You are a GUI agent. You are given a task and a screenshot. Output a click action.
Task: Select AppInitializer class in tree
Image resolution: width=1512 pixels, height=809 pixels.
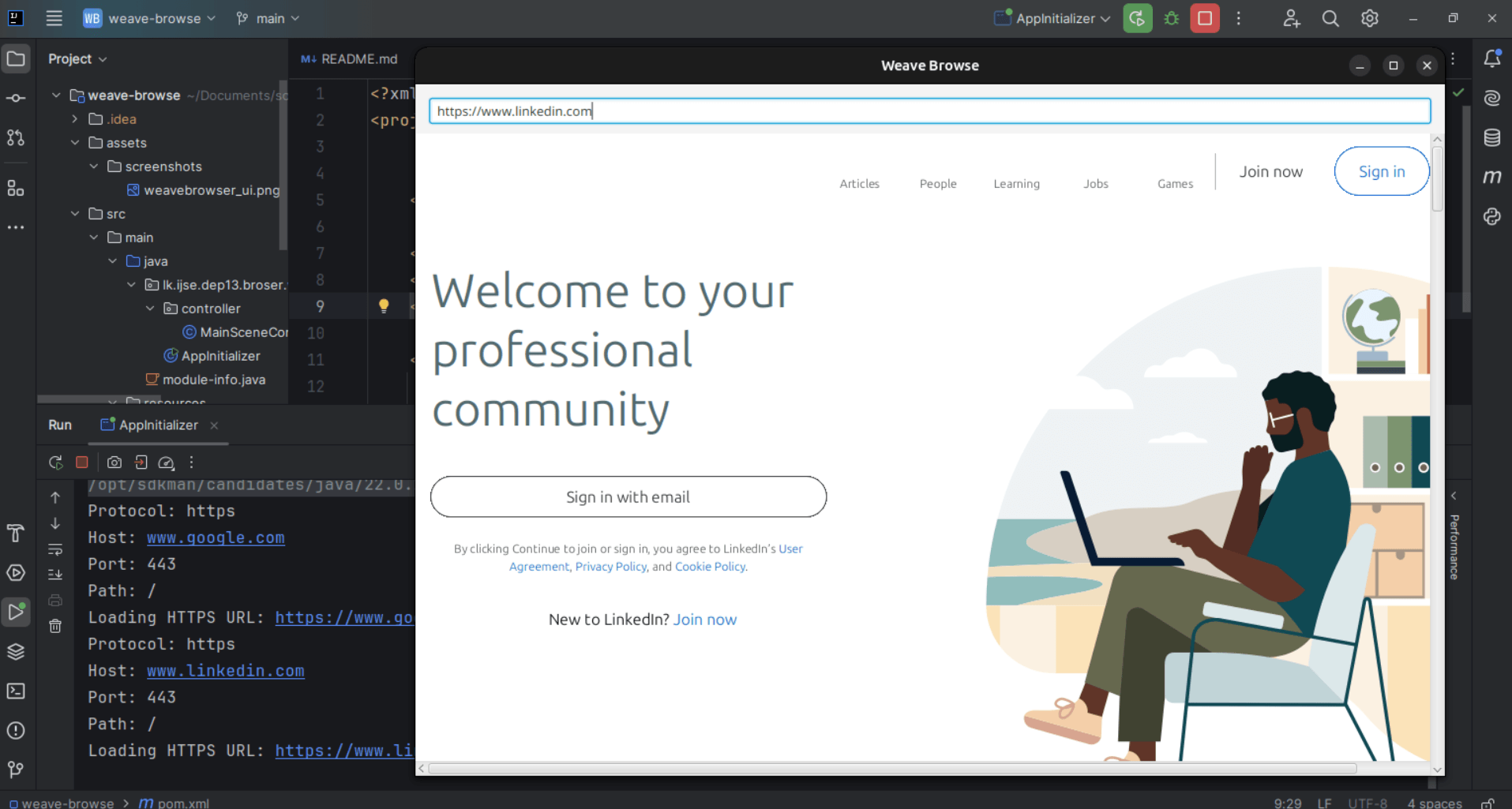pyautogui.click(x=212, y=356)
